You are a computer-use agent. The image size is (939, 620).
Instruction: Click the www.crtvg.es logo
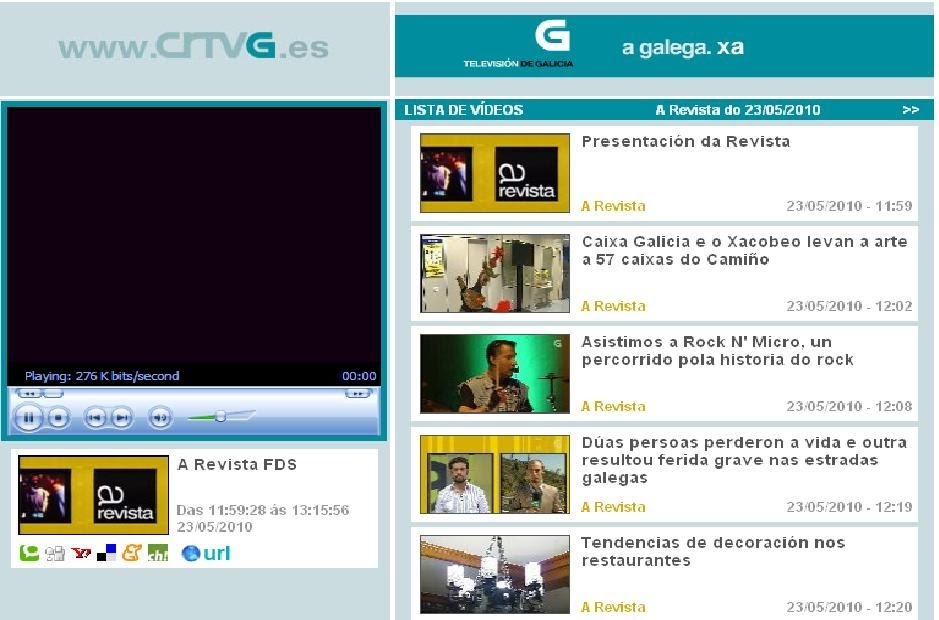pyautogui.click(x=193, y=46)
